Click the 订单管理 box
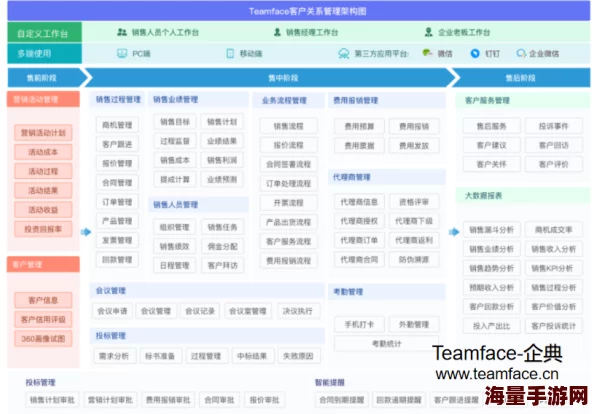This screenshot has height=414, width=594. [x=117, y=202]
